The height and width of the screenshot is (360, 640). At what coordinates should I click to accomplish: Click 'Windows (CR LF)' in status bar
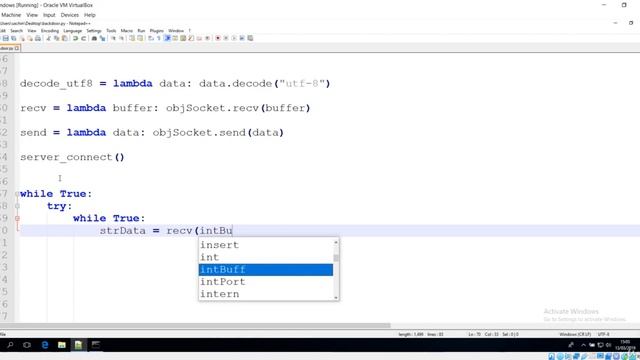[x=575, y=334]
